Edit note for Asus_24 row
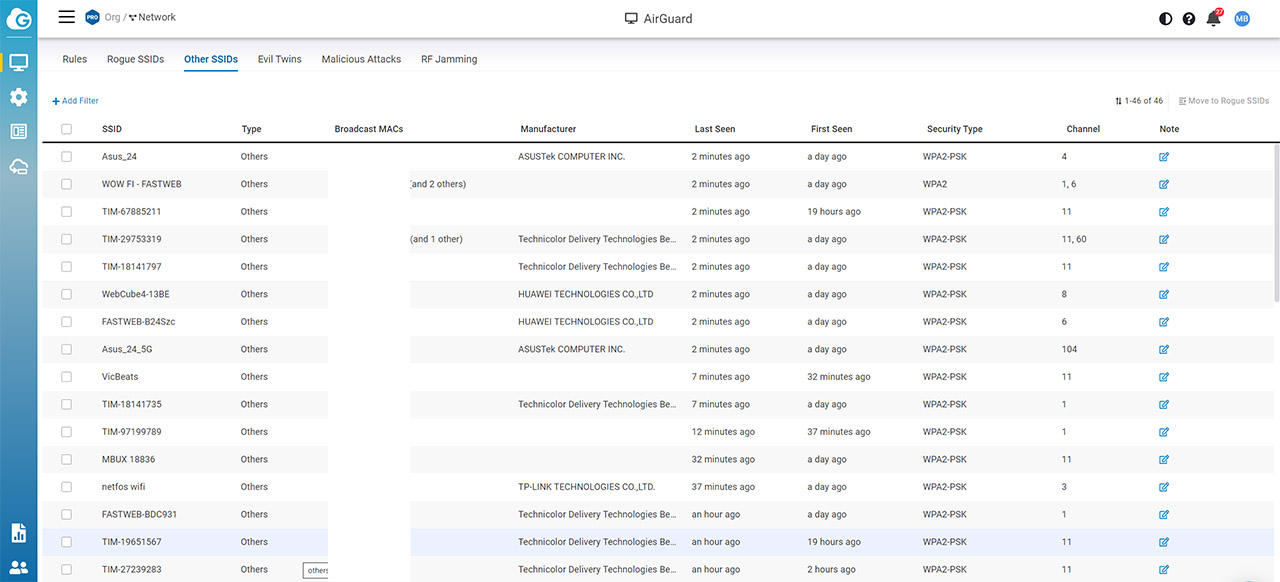Image resolution: width=1280 pixels, height=582 pixels. pos(1164,157)
